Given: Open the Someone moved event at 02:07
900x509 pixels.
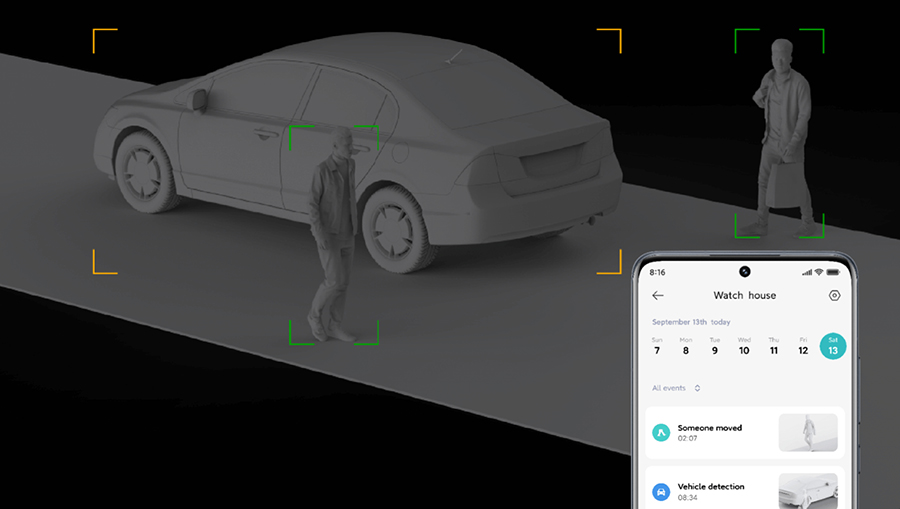Looking at the screenshot, I should tap(710, 432).
